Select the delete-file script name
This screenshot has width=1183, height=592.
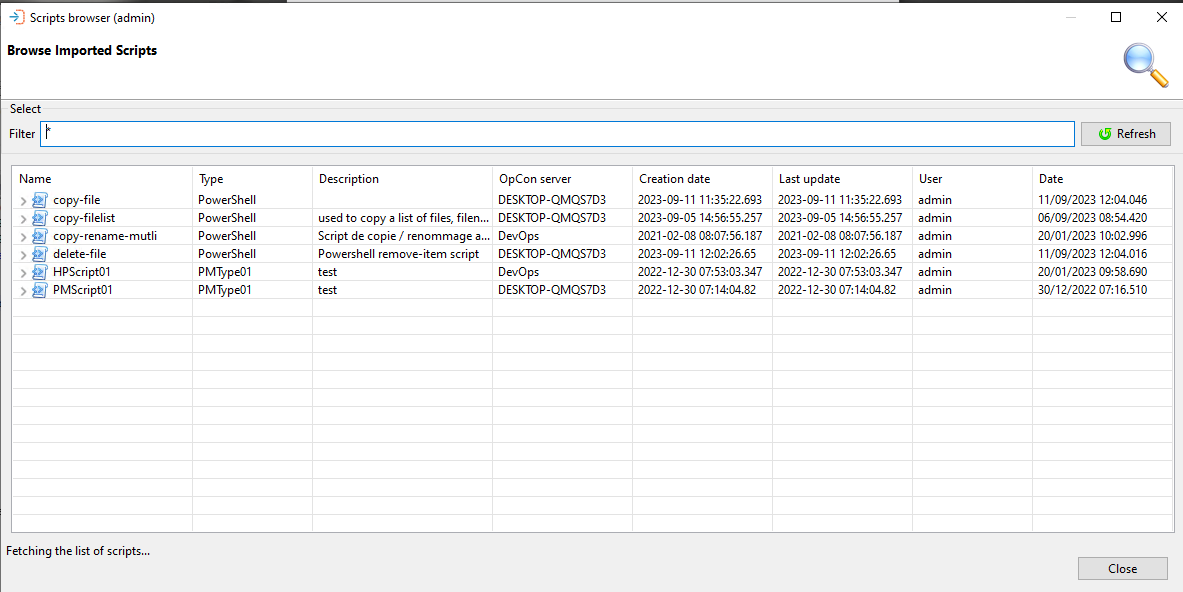[79, 254]
